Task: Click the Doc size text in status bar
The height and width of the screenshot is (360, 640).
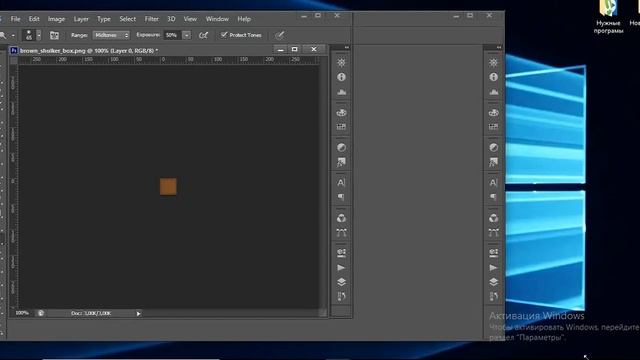Action: click(91, 313)
